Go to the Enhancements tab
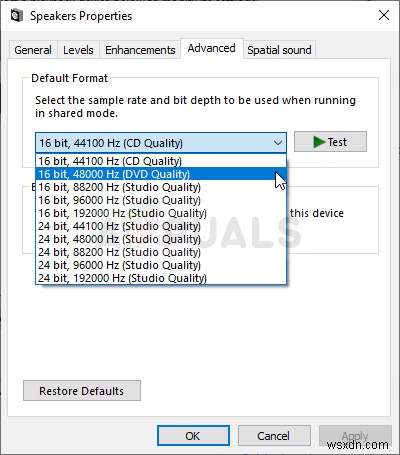 point(140,50)
